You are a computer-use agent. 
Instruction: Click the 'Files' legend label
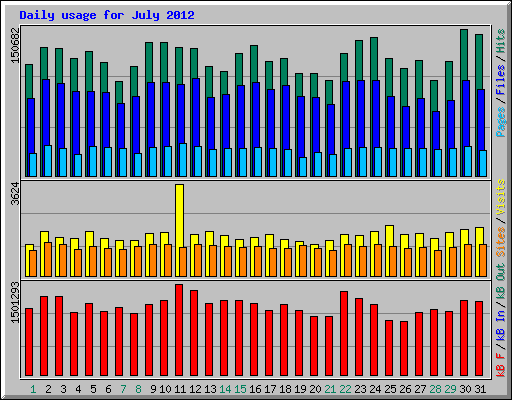[x=500, y=80]
